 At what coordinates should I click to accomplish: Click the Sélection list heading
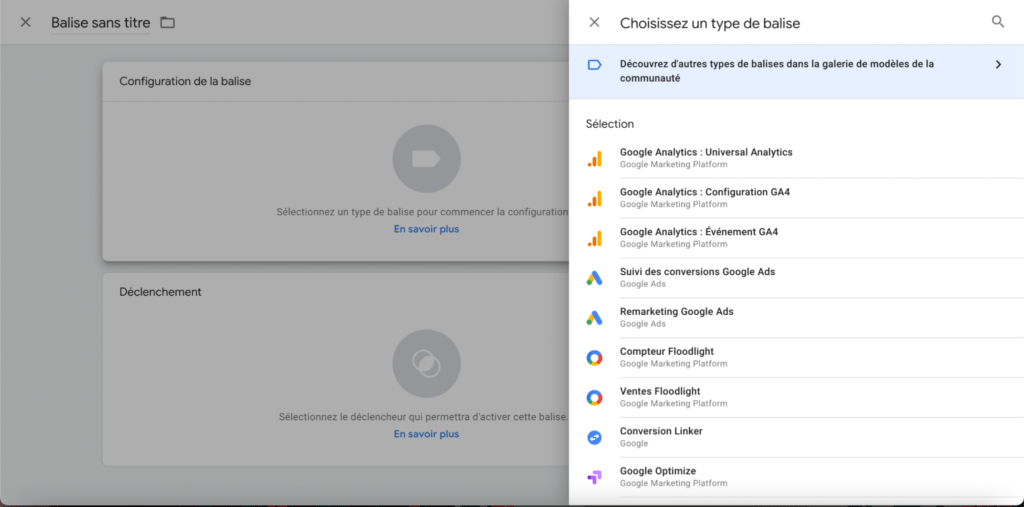610,124
